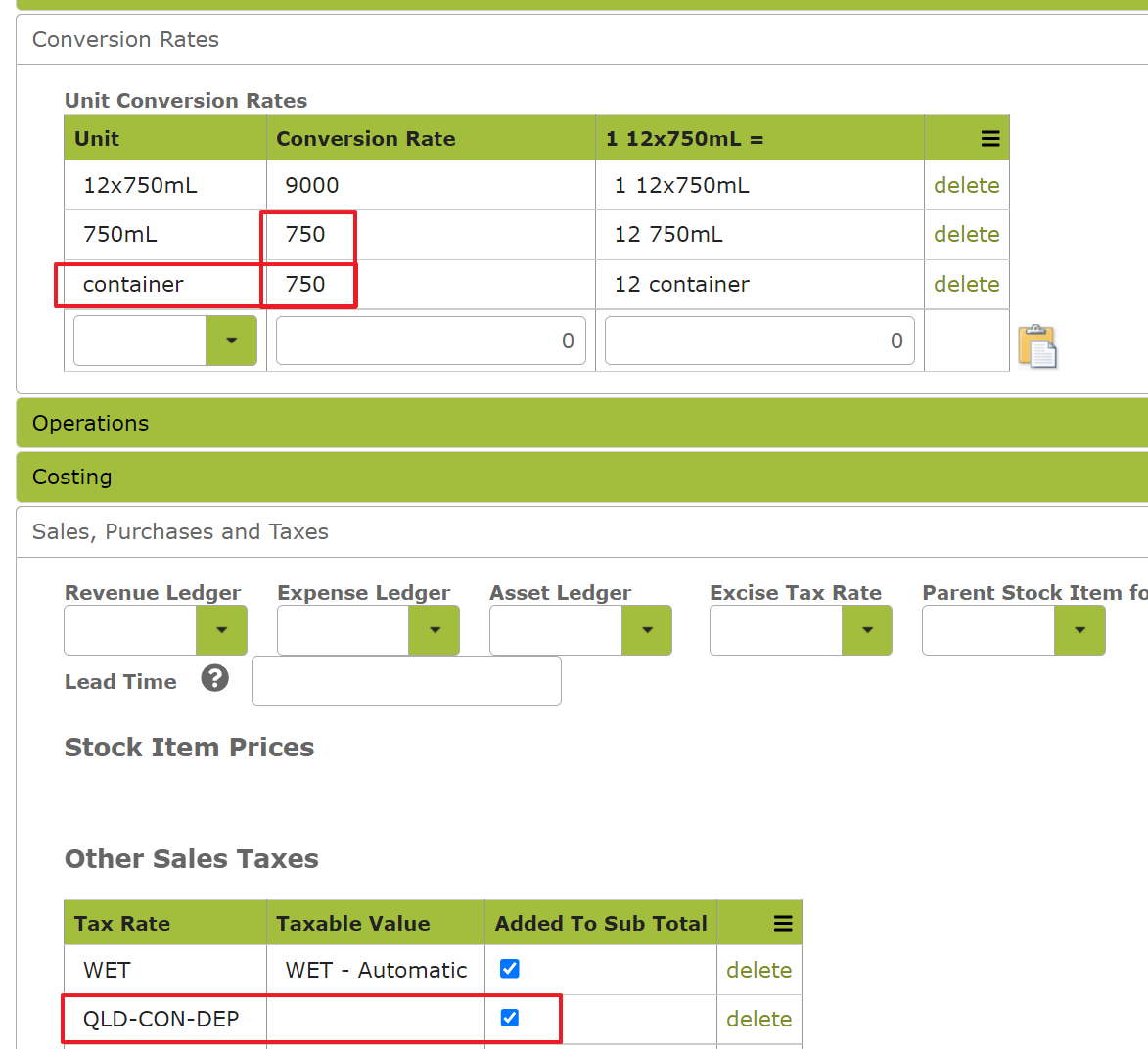Delete the QLD-CON-DEP tax row
1148x1049 pixels.
[x=758, y=1019]
